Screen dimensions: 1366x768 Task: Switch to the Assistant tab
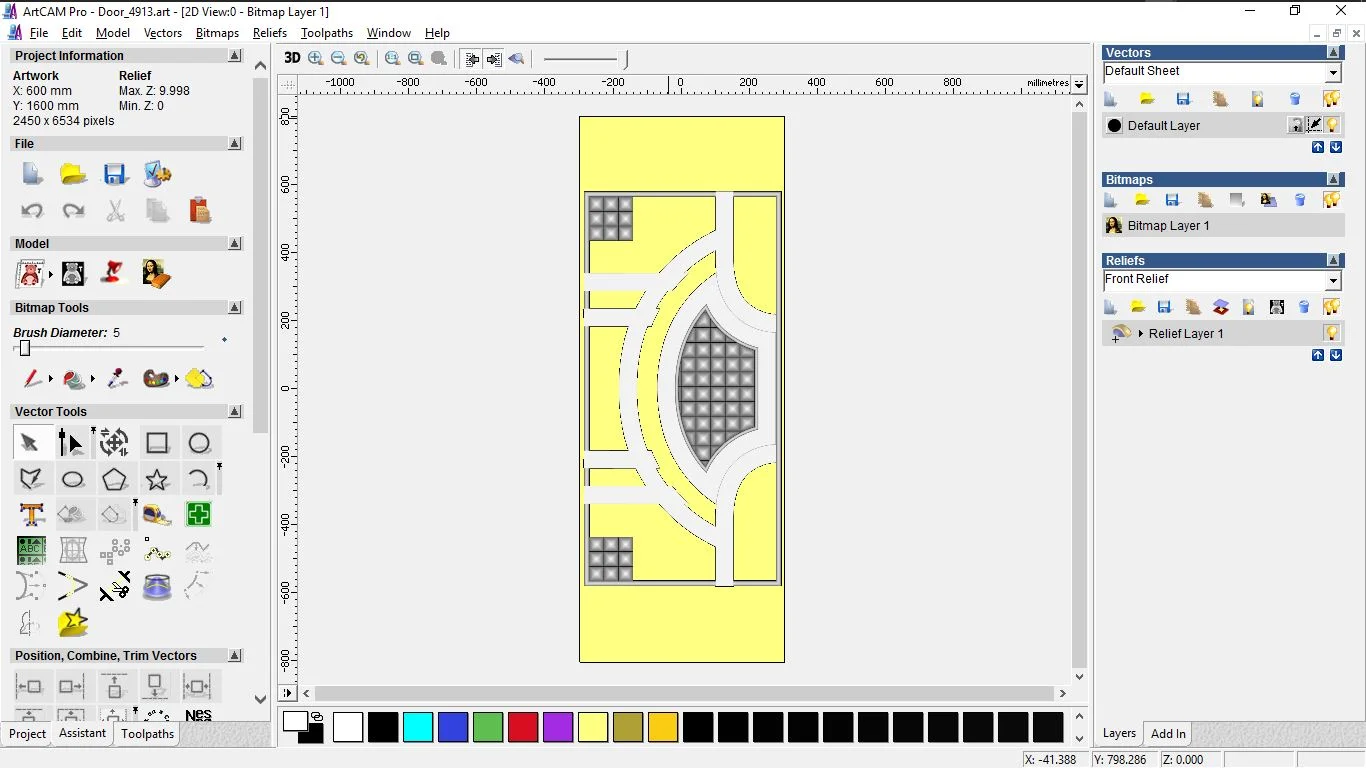click(x=82, y=733)
